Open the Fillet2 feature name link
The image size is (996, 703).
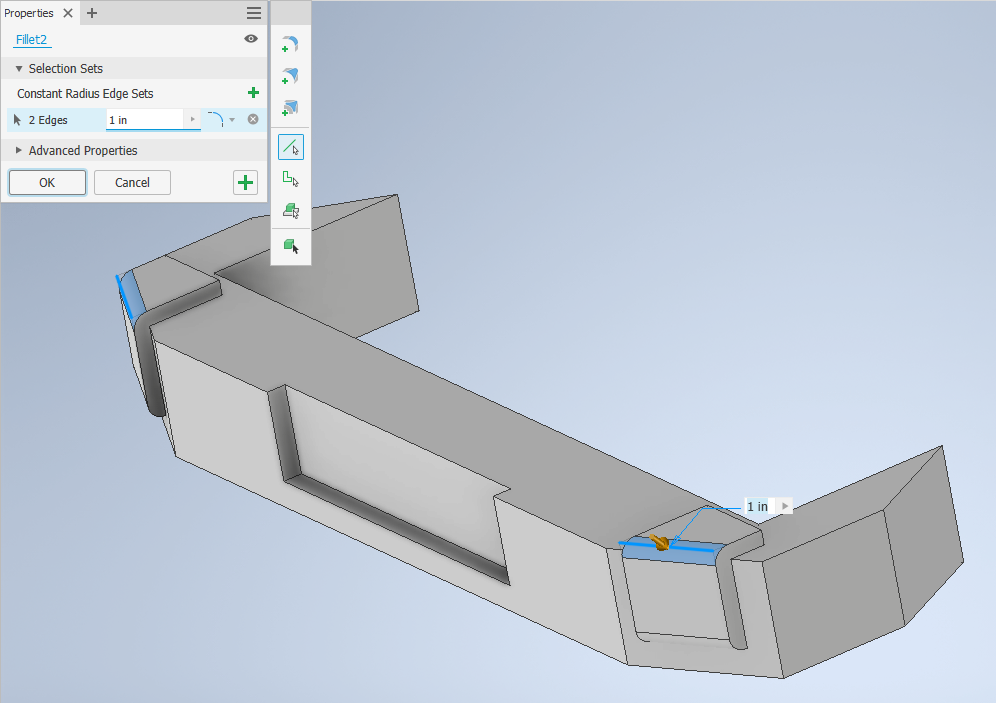point(32,39)
